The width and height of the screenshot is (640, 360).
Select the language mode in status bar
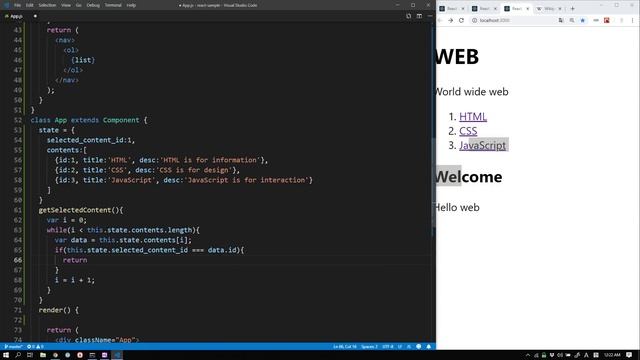tap(409, 347)
